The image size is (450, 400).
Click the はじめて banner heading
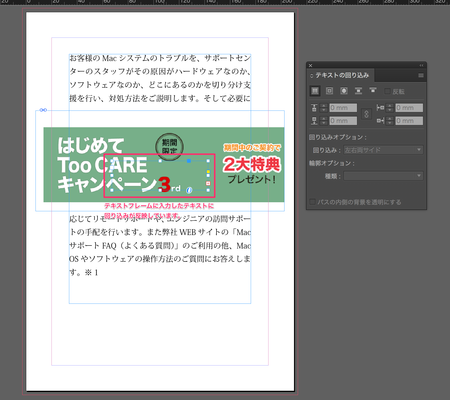(91, 145)
